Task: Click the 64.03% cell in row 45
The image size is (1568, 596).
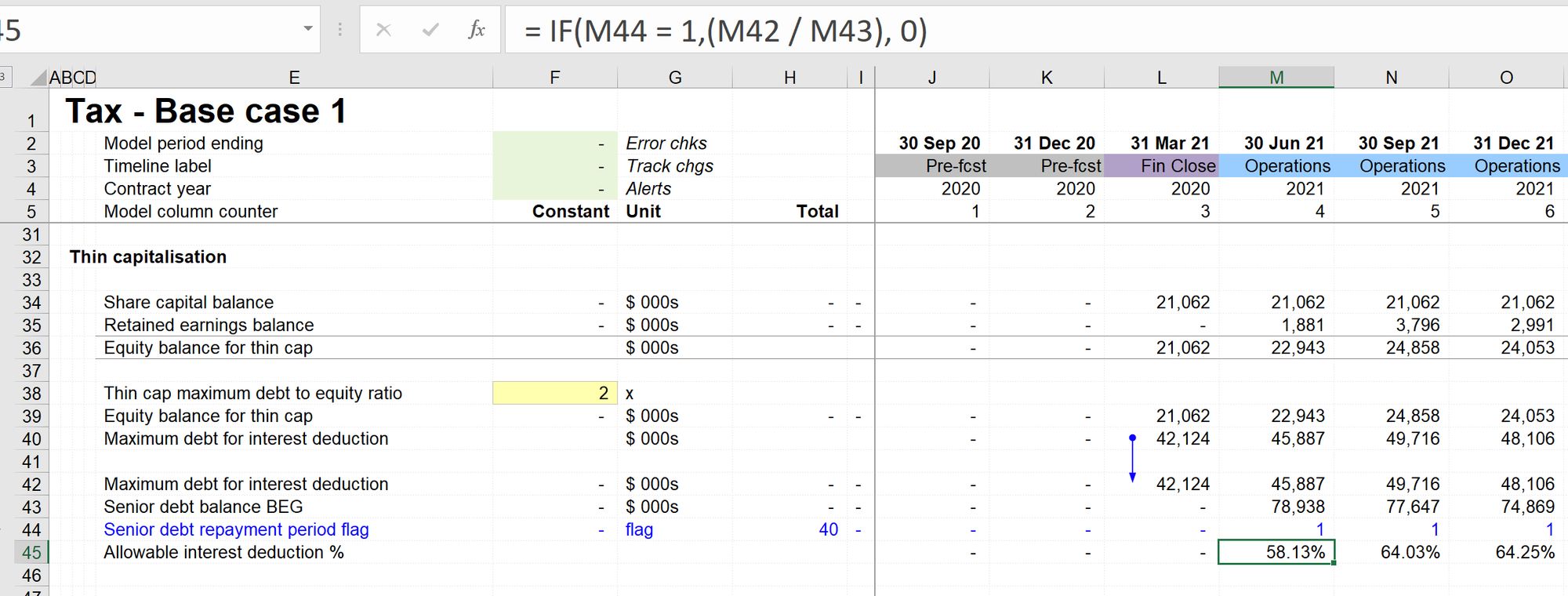Action: click(x=1392, y=552)
